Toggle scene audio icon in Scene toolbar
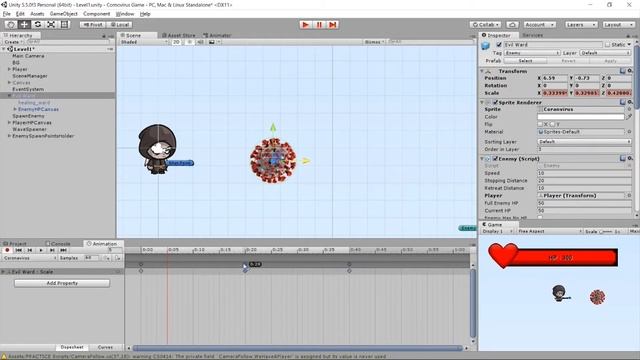The width and height of the screenshot is (640, 360). [x=200, y=42]
